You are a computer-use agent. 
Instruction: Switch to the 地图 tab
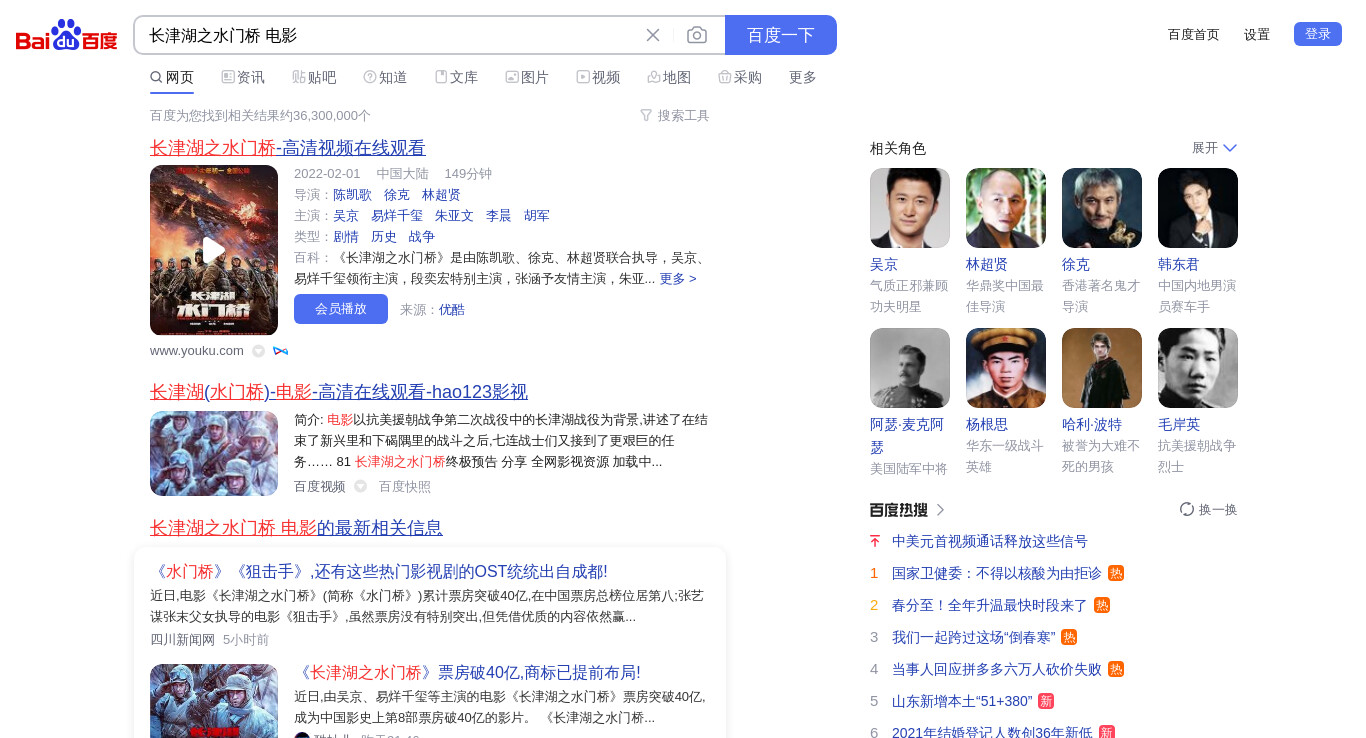(x=669, y=77)
